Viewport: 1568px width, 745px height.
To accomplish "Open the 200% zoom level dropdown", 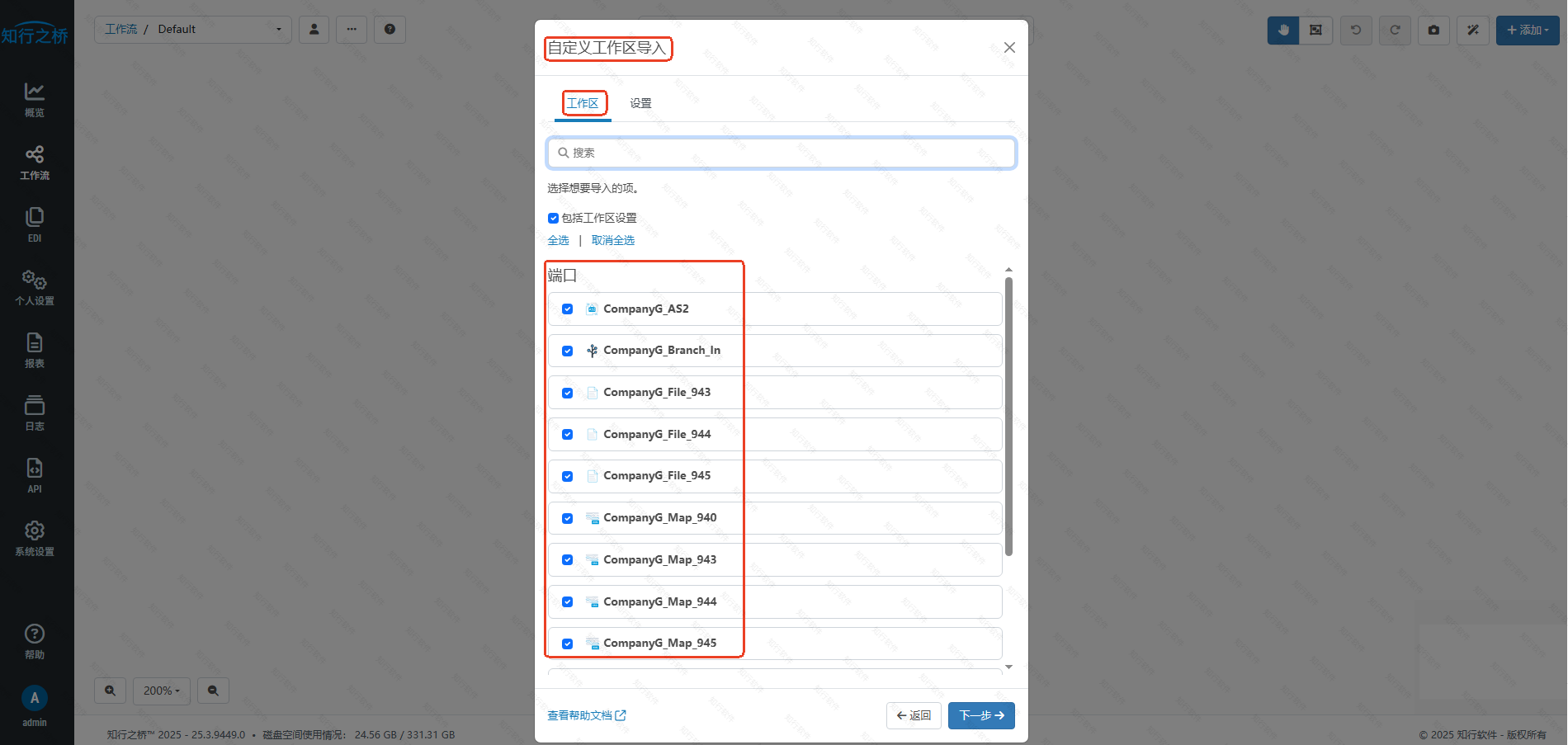I will coord(161,691).
